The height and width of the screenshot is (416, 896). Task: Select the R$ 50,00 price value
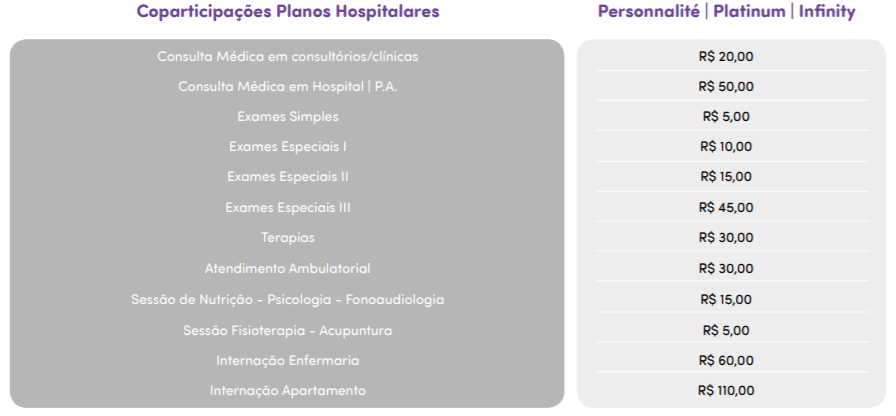coord(726,86)
